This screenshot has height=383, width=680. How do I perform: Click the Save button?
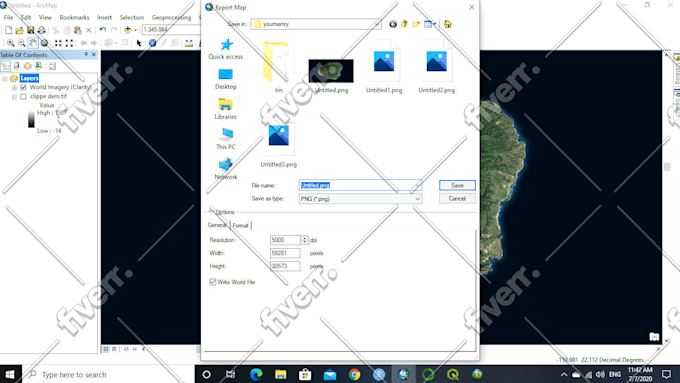tap(457, 185)
